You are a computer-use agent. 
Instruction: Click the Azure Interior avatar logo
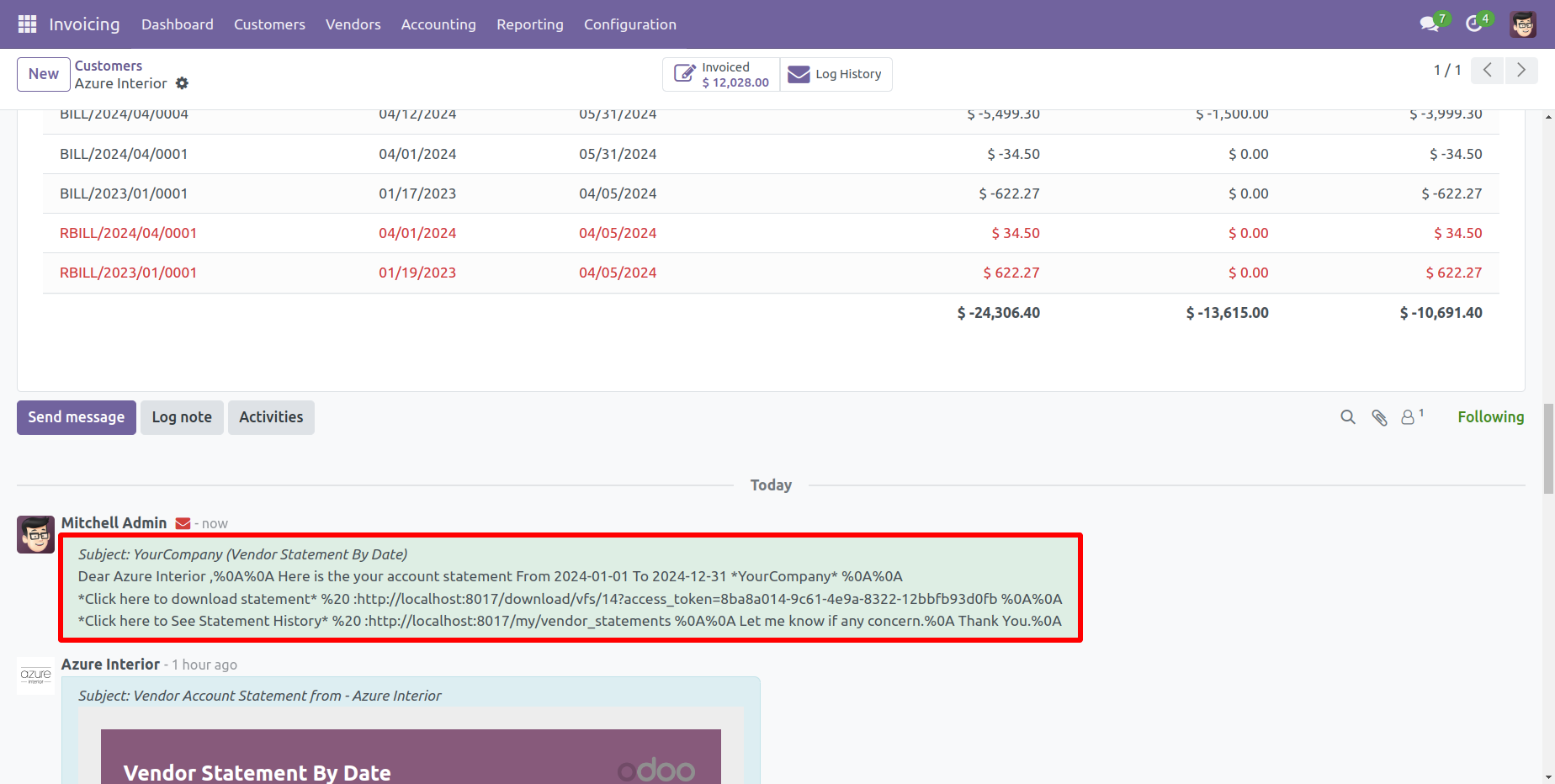(35, 675)
